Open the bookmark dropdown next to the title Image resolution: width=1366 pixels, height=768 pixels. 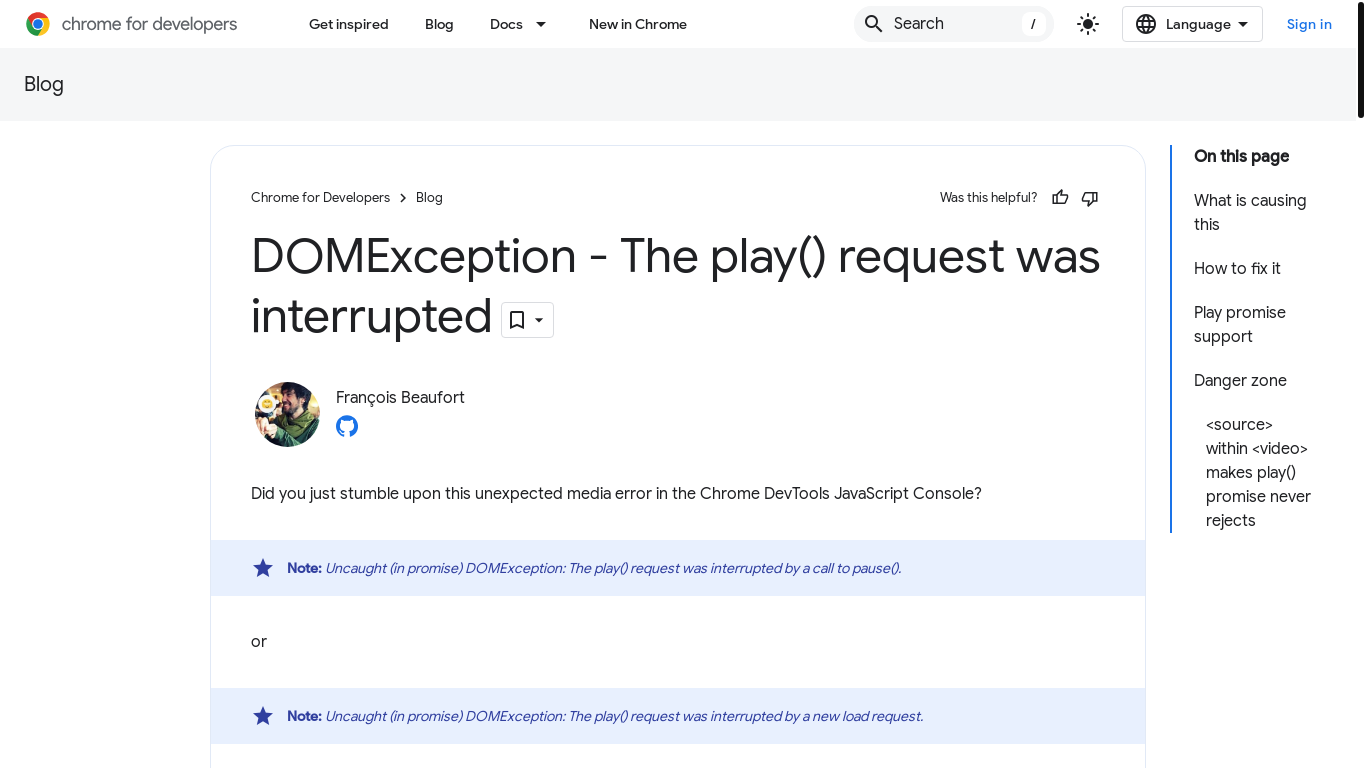click(x=527, y=320)
